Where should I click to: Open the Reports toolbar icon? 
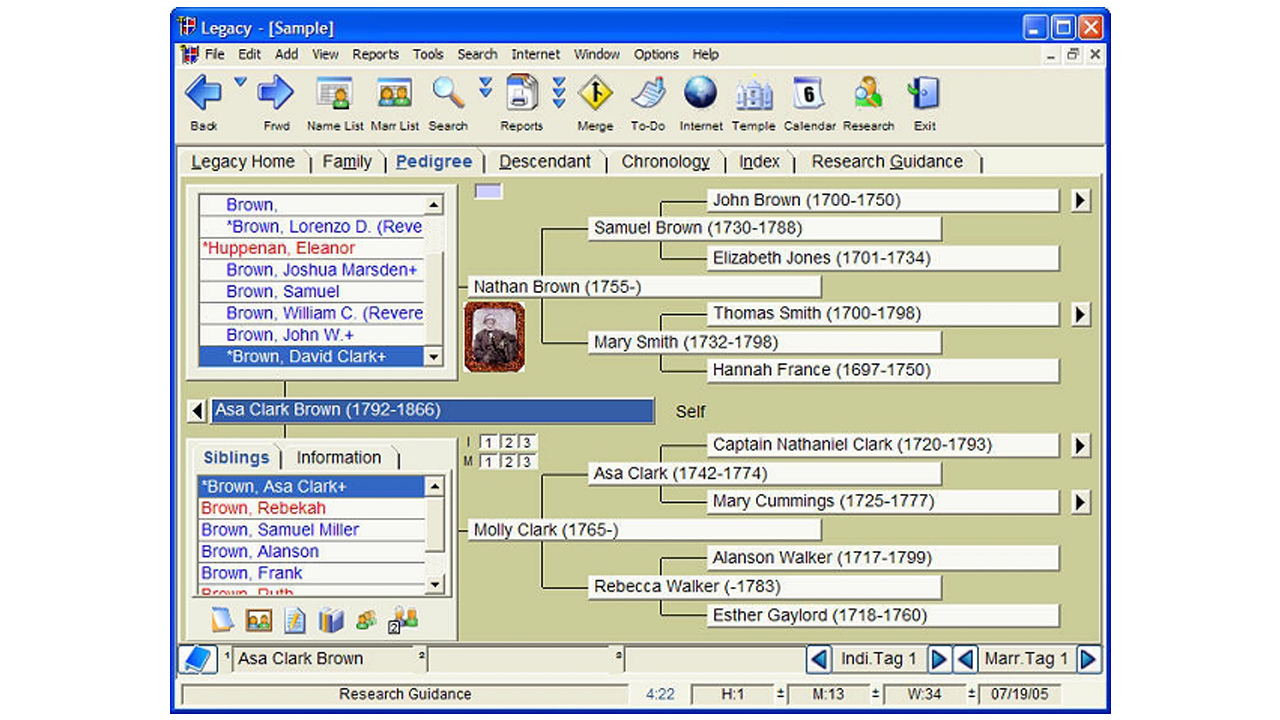[522, 93]
